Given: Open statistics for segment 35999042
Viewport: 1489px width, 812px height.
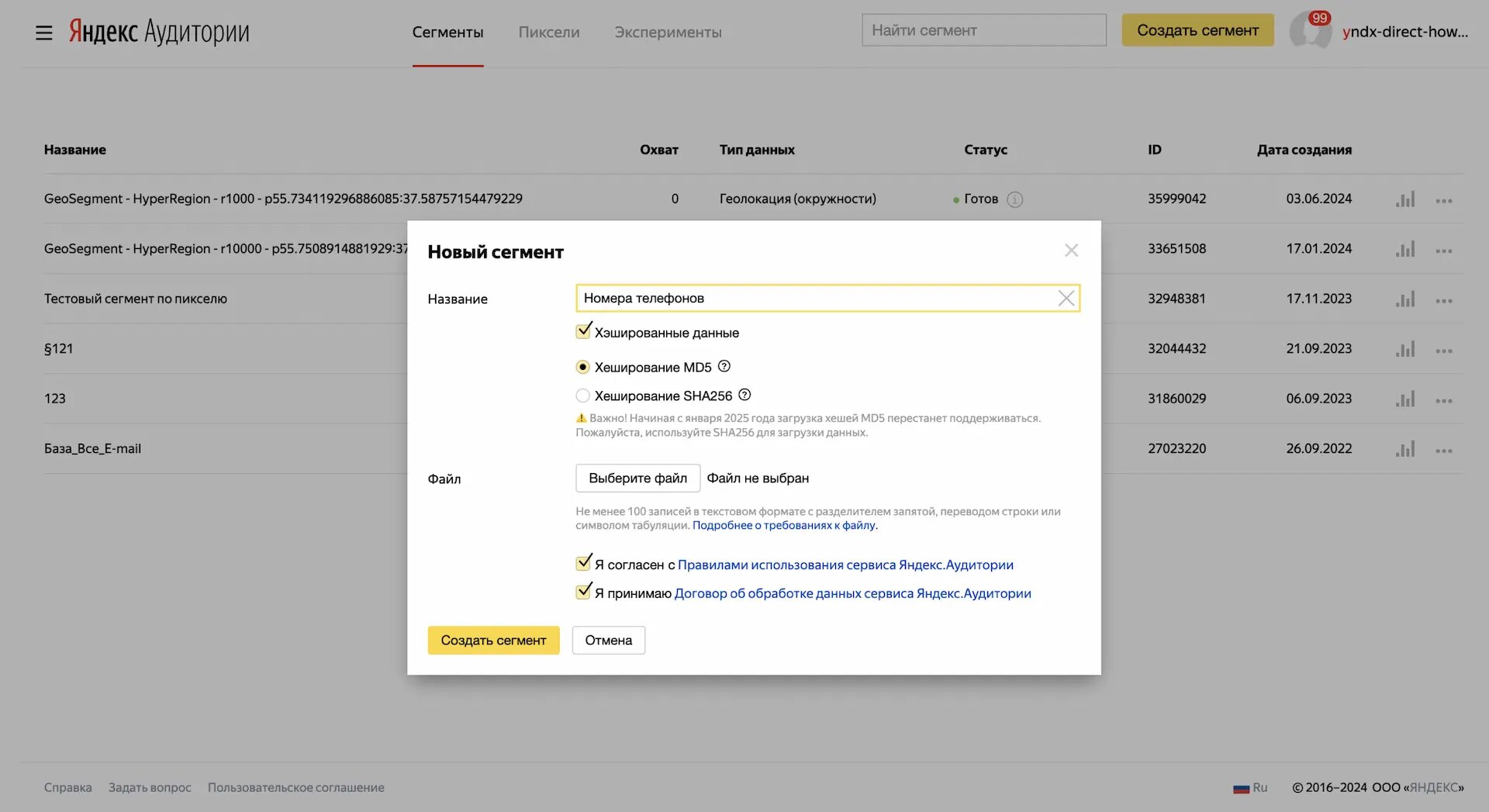Looking at the screenshot, I should coord(1405,199).
